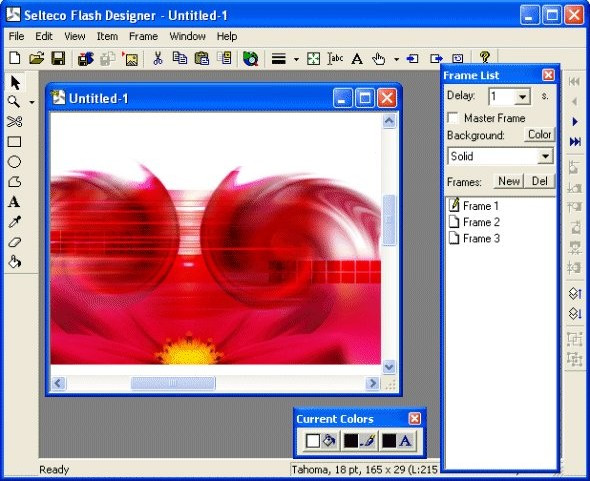Open the Frame menu
The image size is (590, 481).
pos(143,37)
